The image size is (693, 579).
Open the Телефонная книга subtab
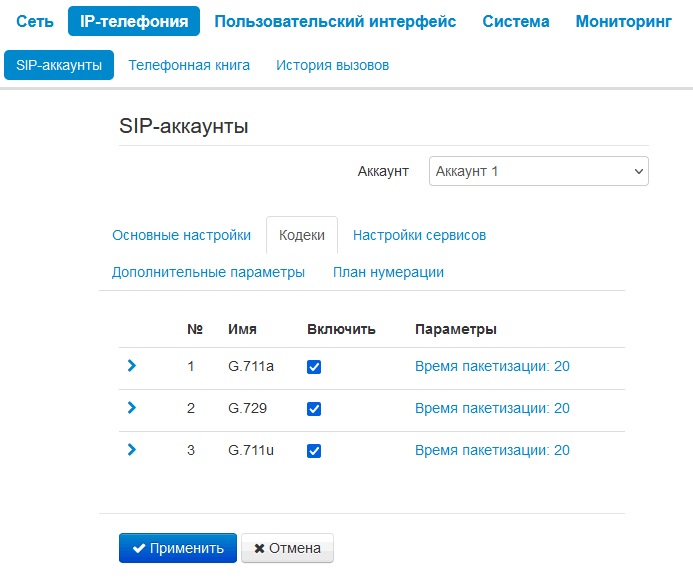click(189, 65)
